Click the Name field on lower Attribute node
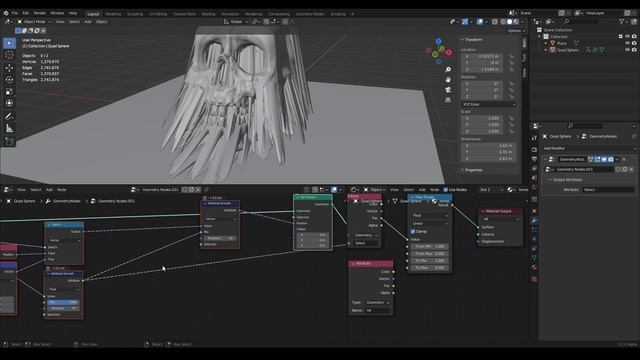The width and height of the screenshot is (640, 360). (x=378, y=311)
